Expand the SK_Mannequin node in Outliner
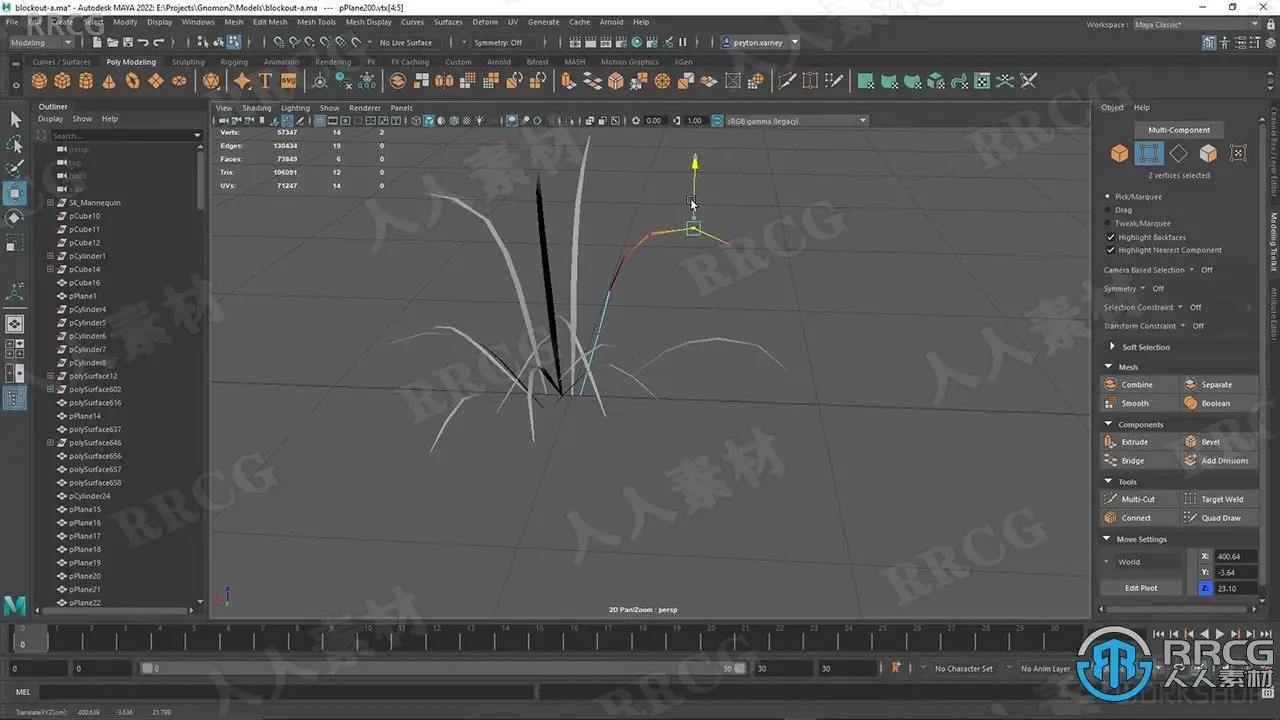Viewport: 1280px width, 720px height. [51, 203]
